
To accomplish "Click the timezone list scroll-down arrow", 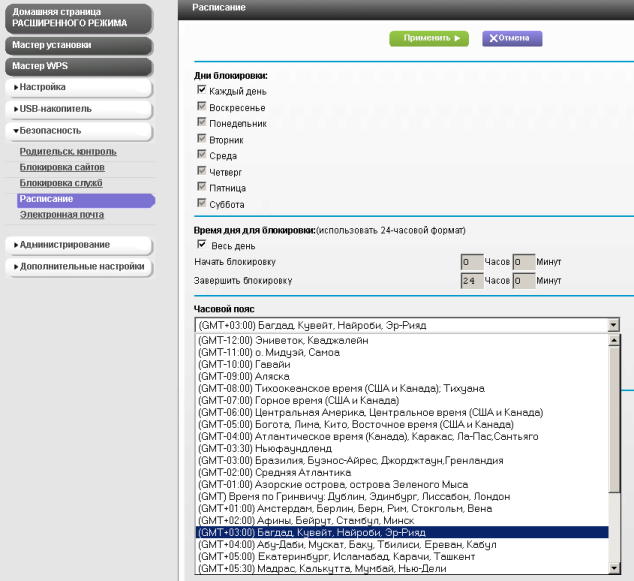I will click(x=614, y=568).
